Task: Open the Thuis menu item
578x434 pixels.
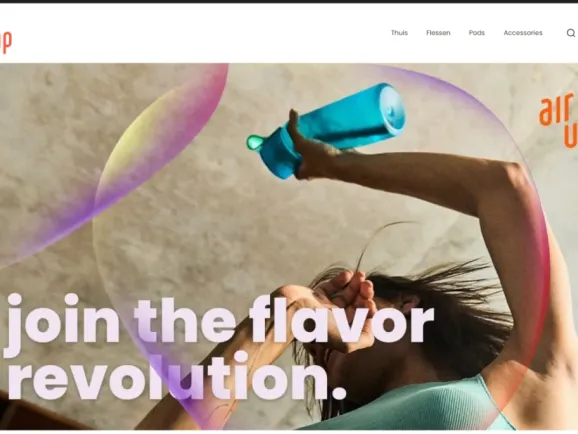Action: pyautogui.click(x=399, y=33)
